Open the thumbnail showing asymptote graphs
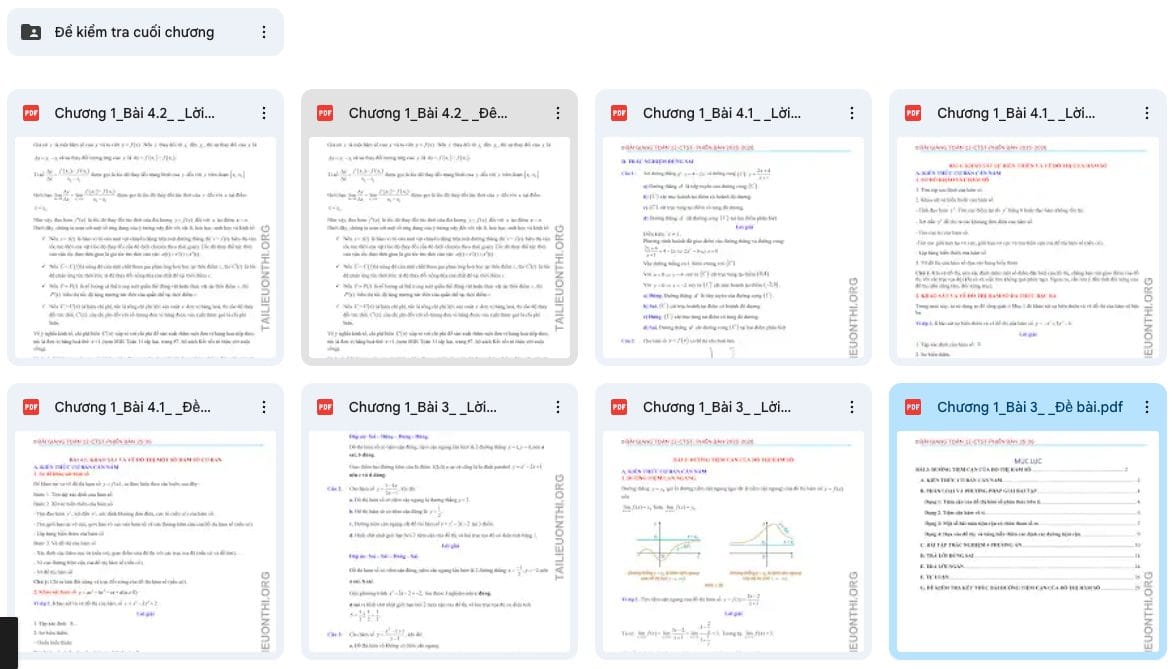Screen dimensions: 1174x669 pyautogui.click(x=733, y=542)
